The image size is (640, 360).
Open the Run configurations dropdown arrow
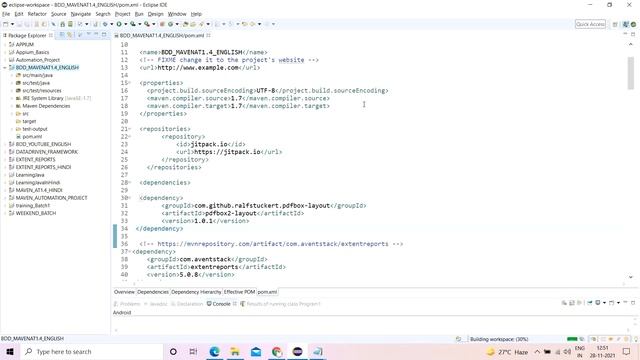[125, 24]
